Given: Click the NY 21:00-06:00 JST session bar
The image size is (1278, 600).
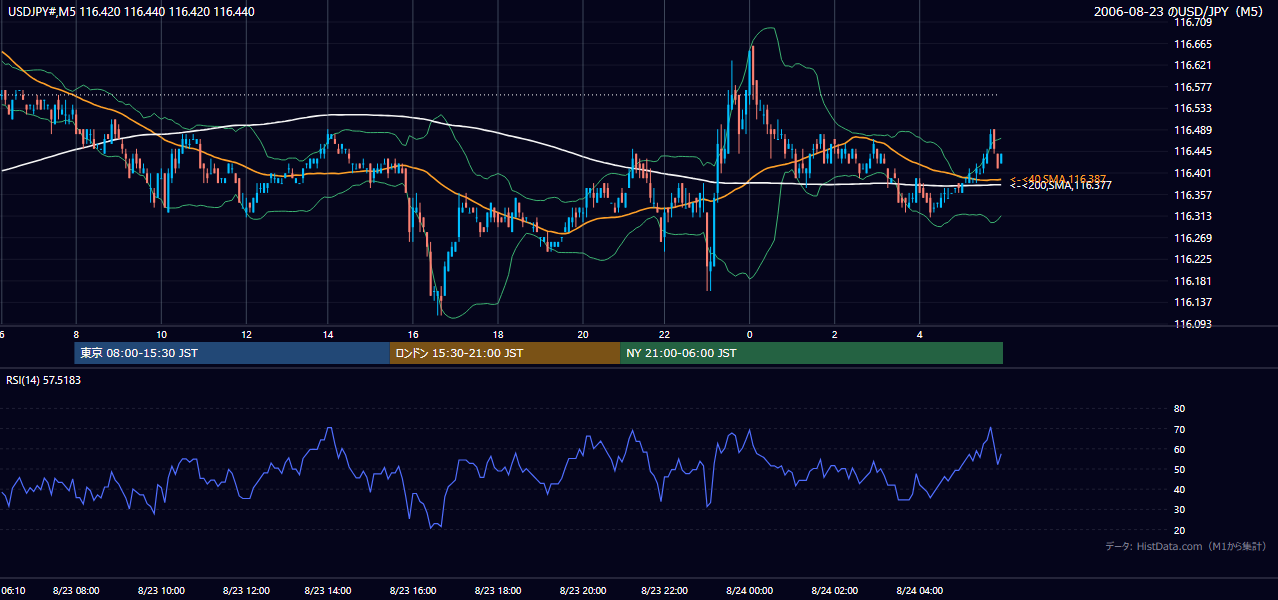Looking at the screenshot, I should pos(811,353).
